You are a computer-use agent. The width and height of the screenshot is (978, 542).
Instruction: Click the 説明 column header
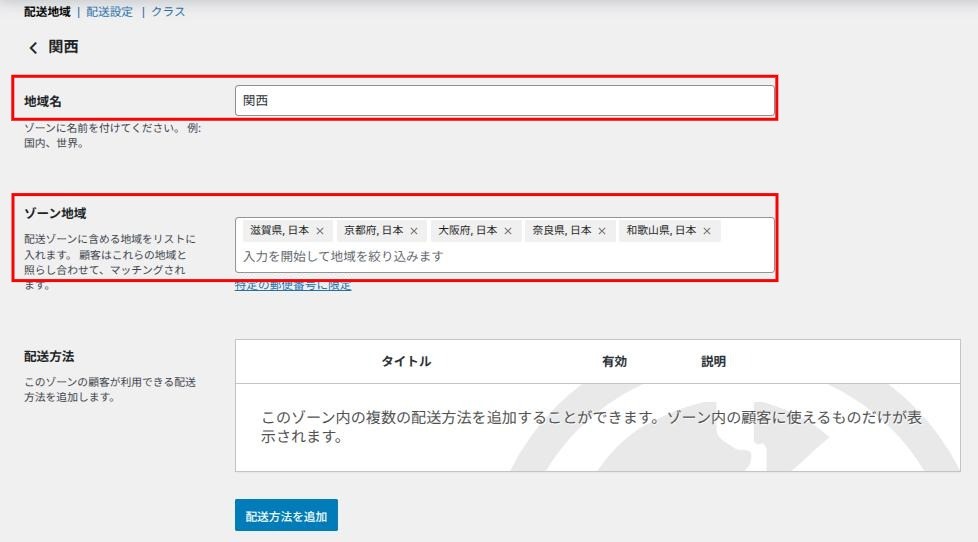pyautogui.click(x=713, y=361)
